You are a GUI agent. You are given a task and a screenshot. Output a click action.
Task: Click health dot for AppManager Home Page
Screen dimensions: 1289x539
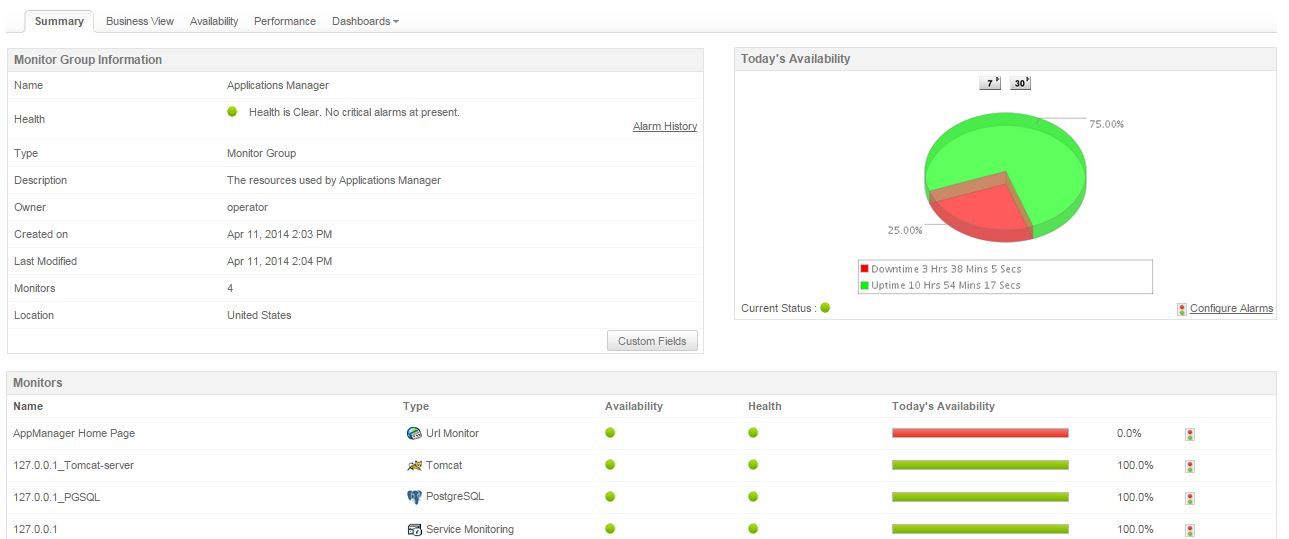(x=753, y=433)
